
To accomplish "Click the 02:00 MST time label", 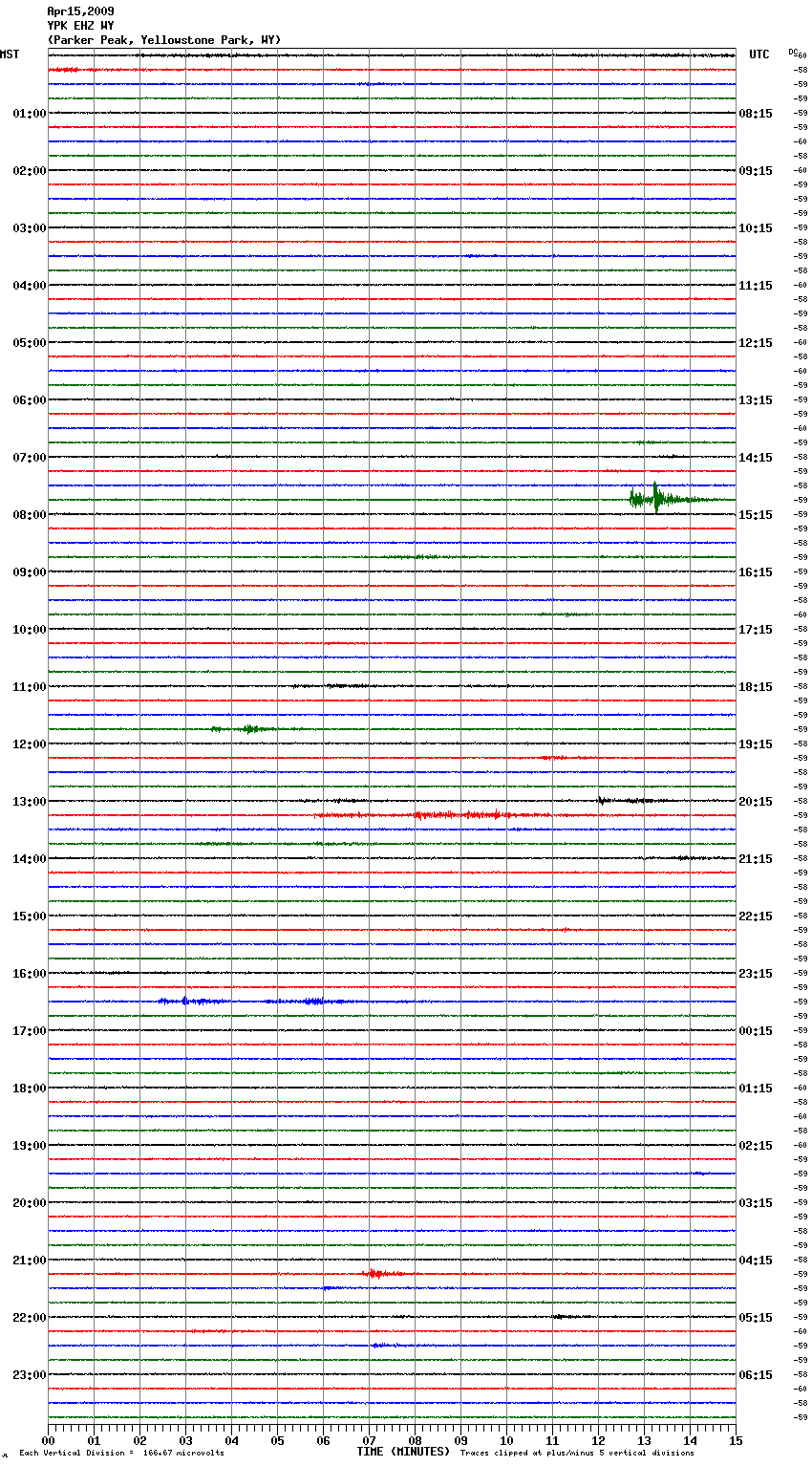I will click(30, 171).
